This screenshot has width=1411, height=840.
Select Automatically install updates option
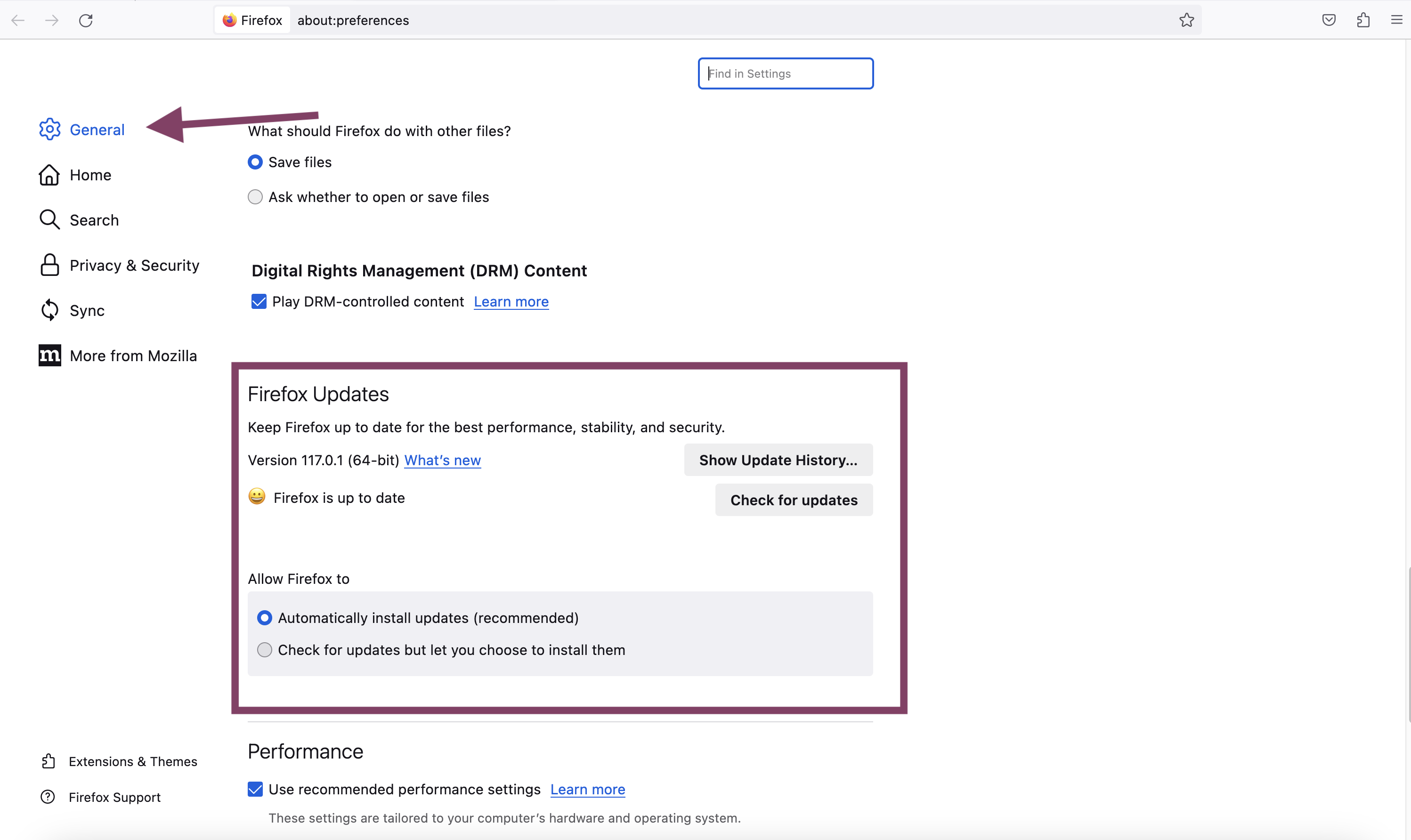[x=264, y=618]
